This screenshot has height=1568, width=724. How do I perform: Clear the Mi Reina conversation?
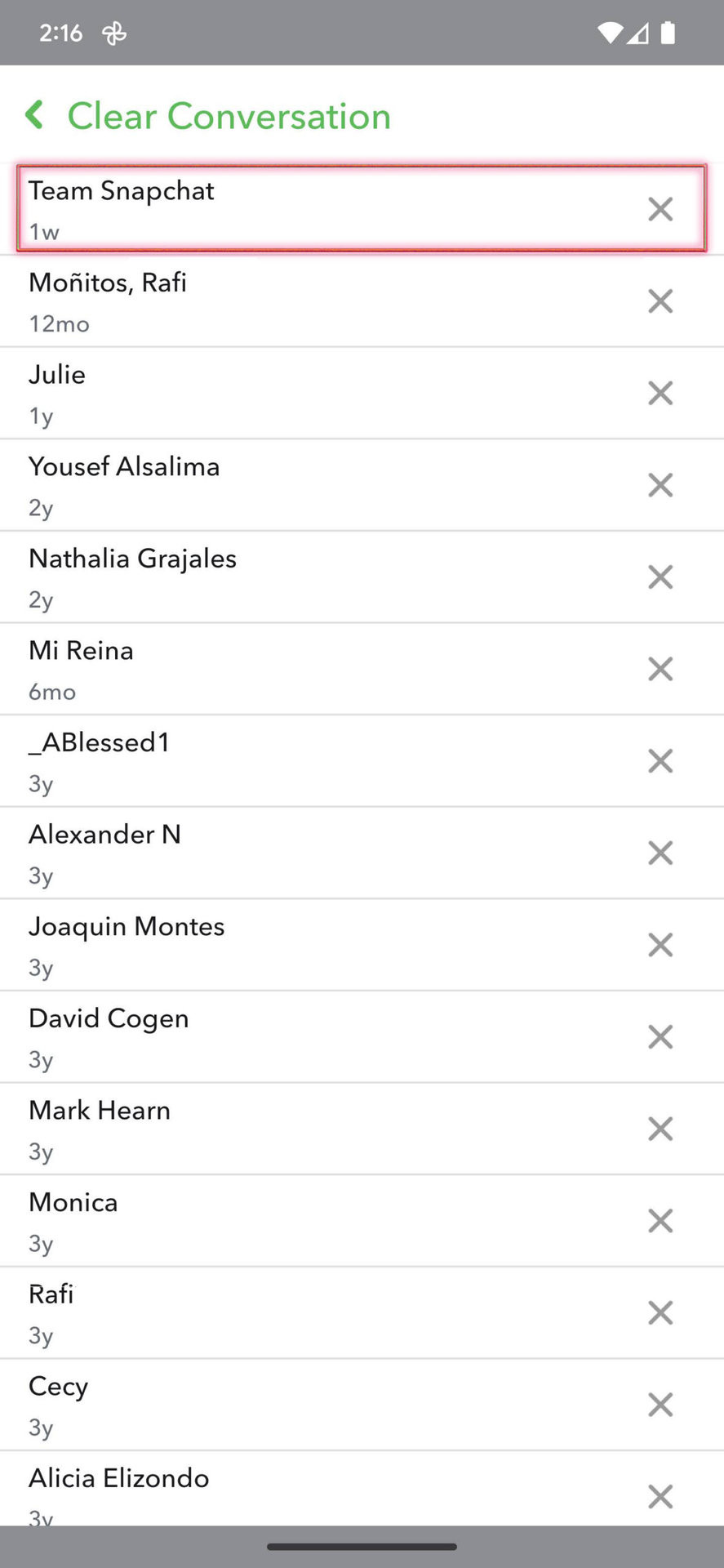(x=660, y=669)
